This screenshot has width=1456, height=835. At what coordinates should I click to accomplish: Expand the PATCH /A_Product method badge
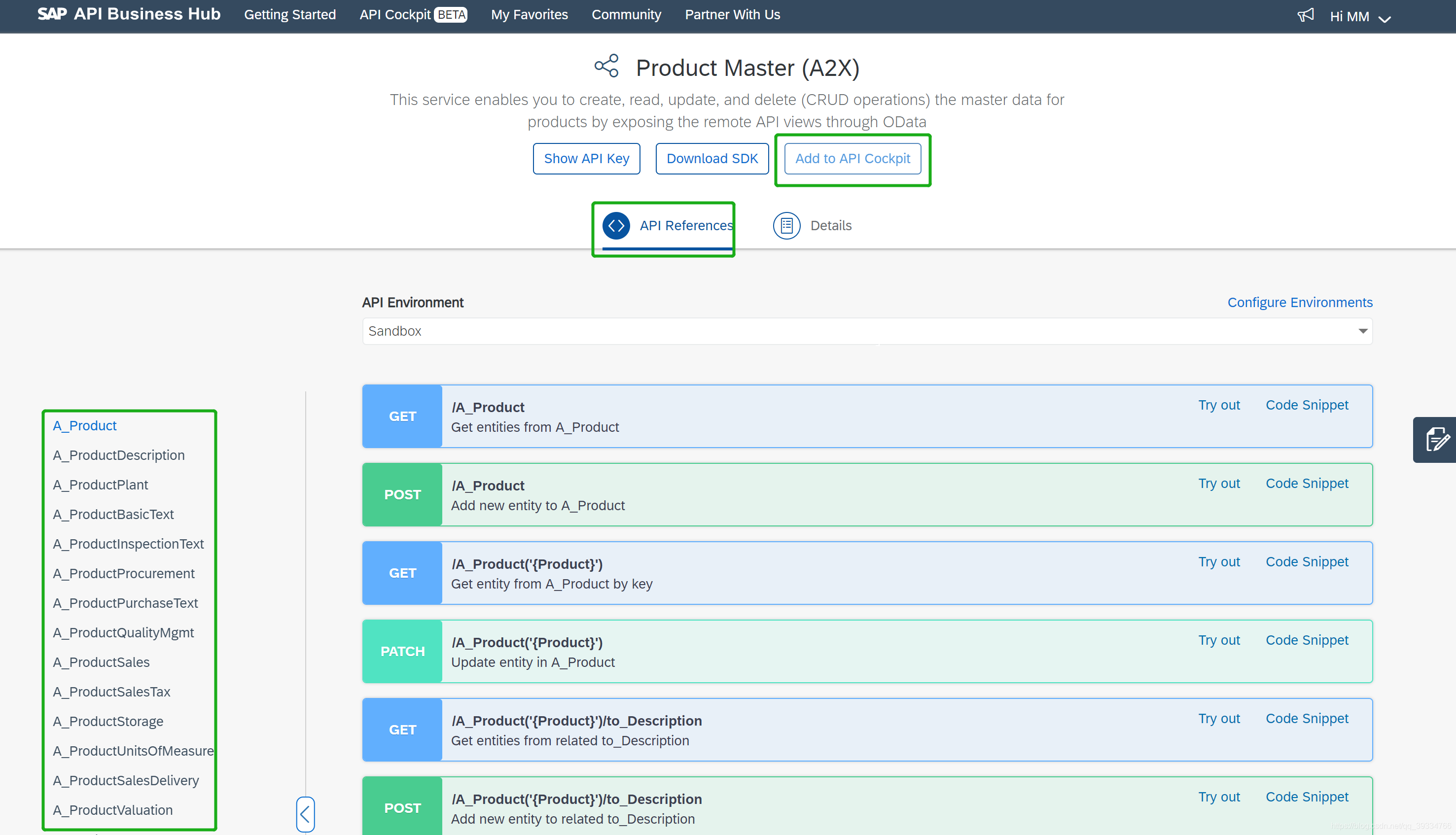[402, 652]
